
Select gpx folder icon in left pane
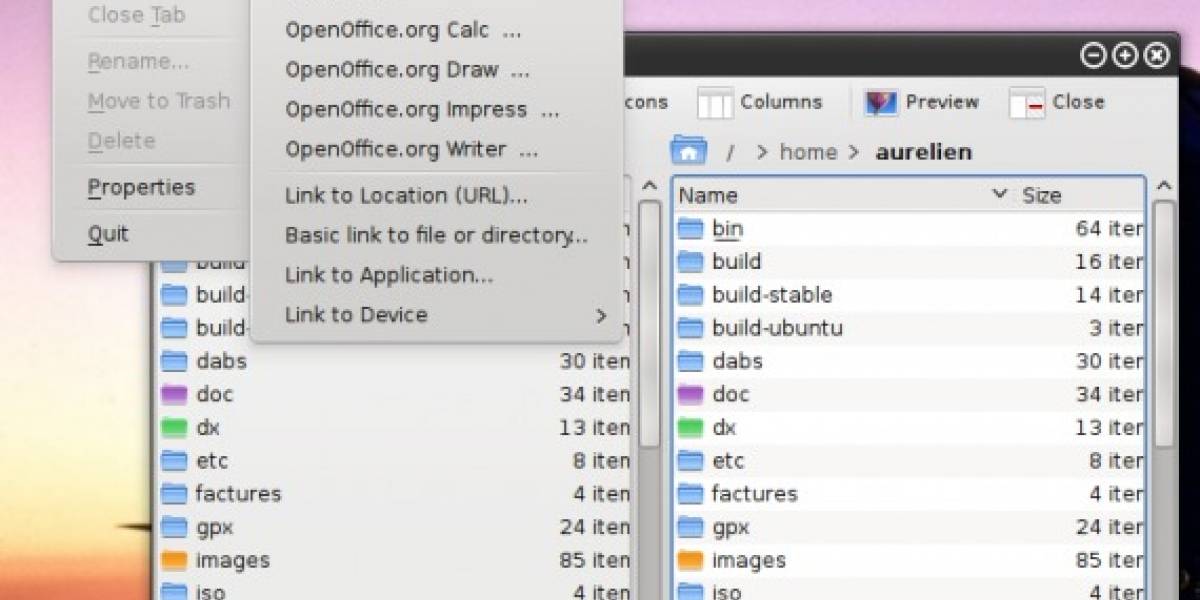pos(174,527)
